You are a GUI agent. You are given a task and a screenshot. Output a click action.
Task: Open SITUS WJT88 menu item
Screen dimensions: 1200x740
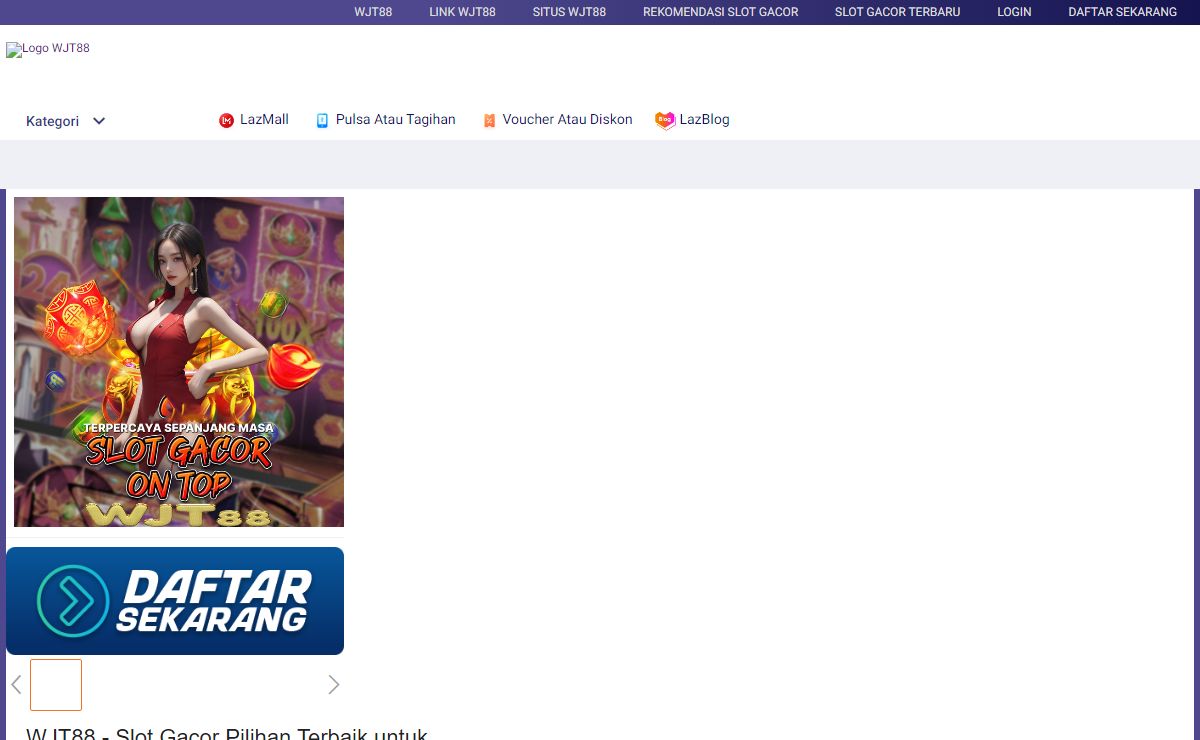click(569, 12)
